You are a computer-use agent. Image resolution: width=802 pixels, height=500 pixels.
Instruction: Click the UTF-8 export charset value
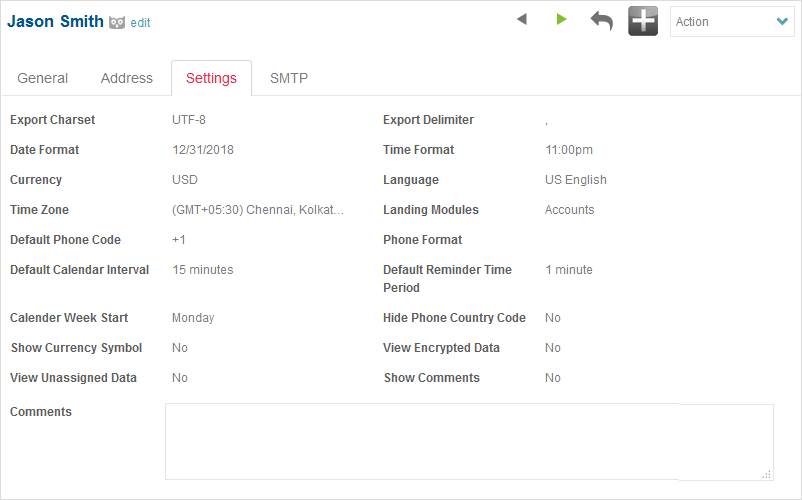pos(189,120)
